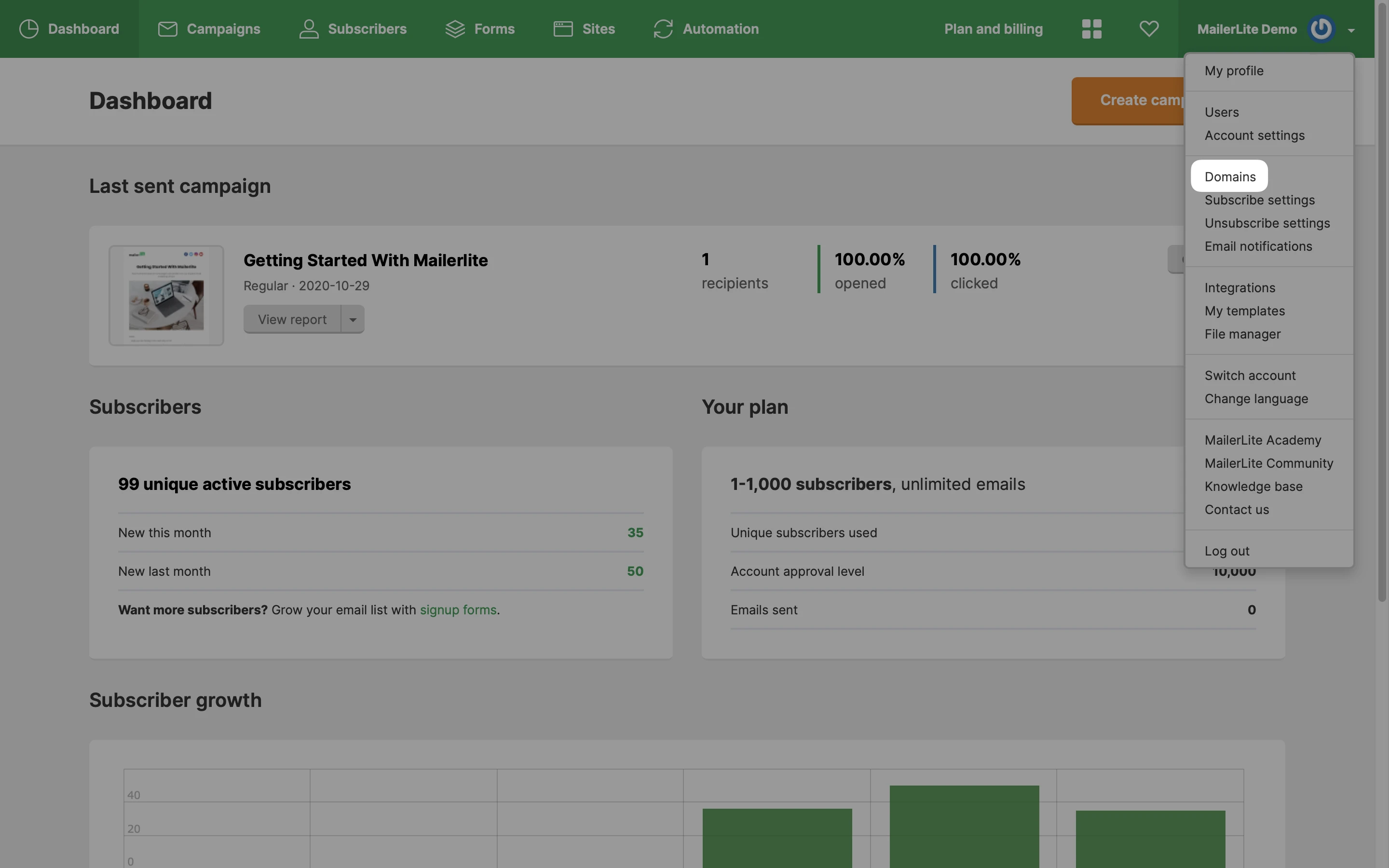
Task: Open the Getting Started campaign thumbnail
Action: [166, 296]
